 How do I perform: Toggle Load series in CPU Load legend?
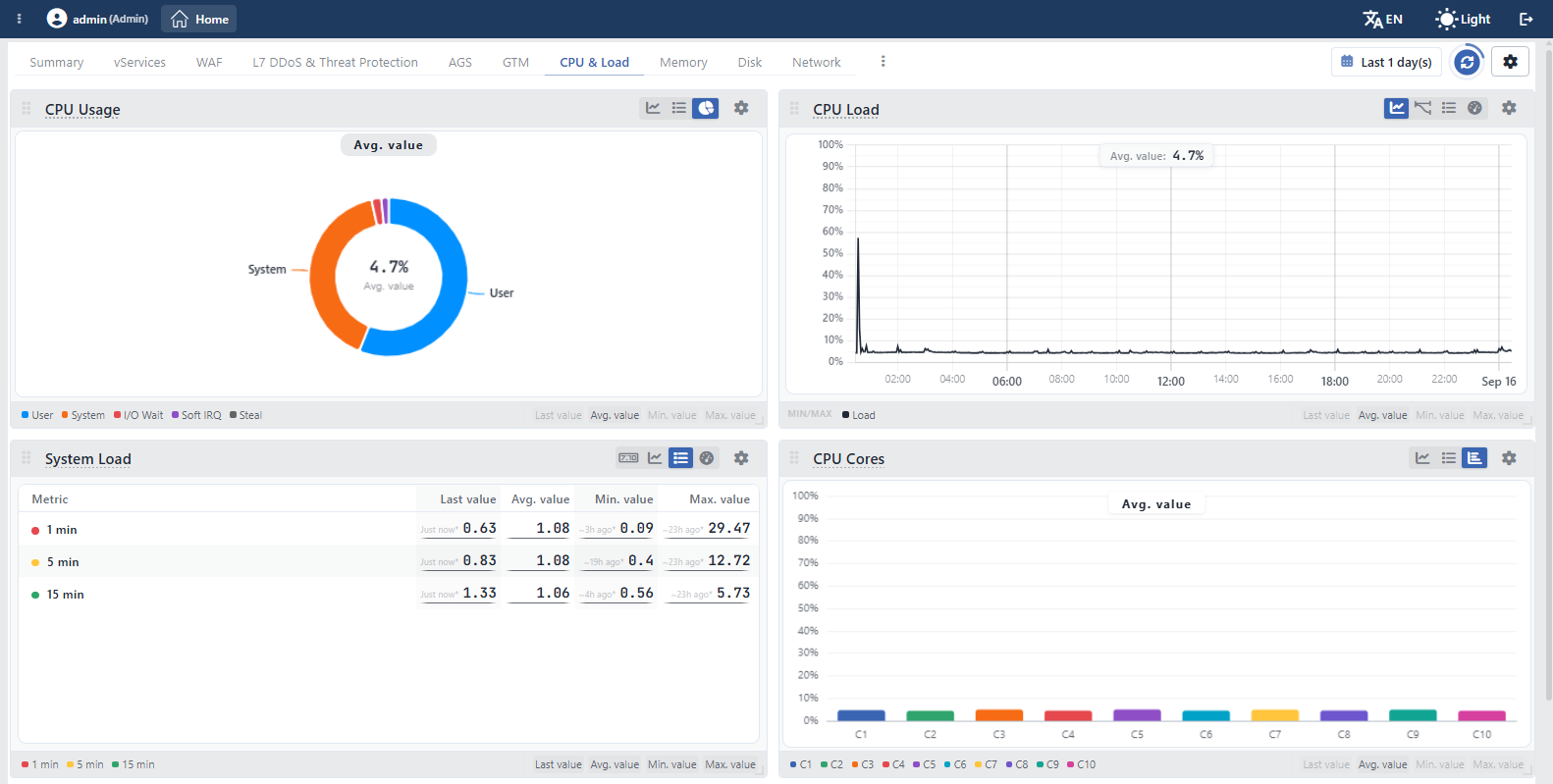pos(859,415)
